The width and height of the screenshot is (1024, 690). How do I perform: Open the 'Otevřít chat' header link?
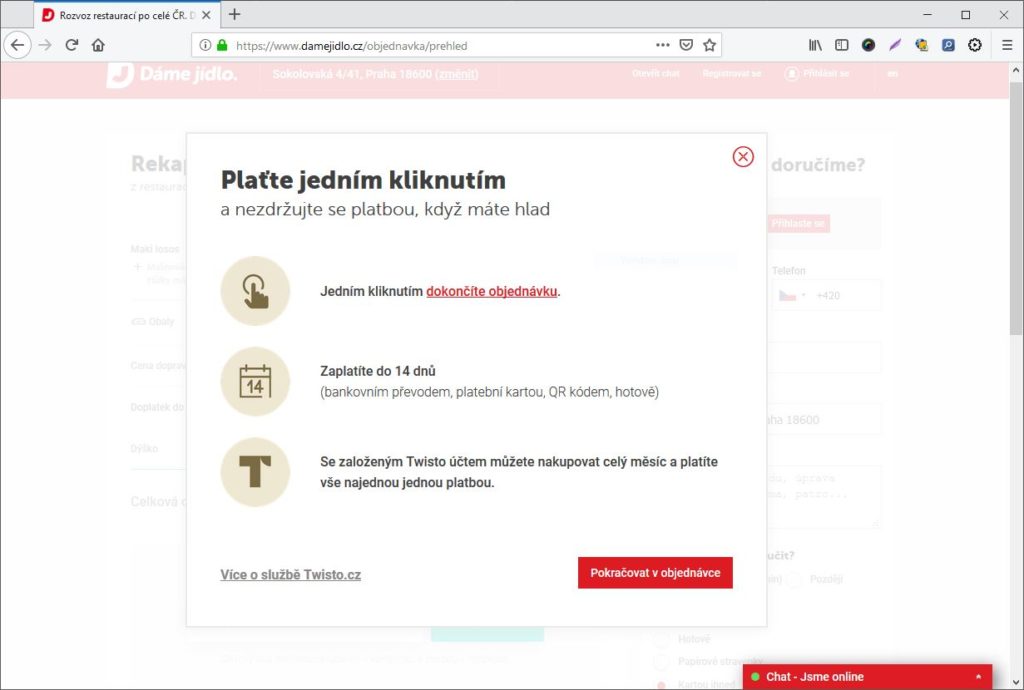[x=656, y=74]
